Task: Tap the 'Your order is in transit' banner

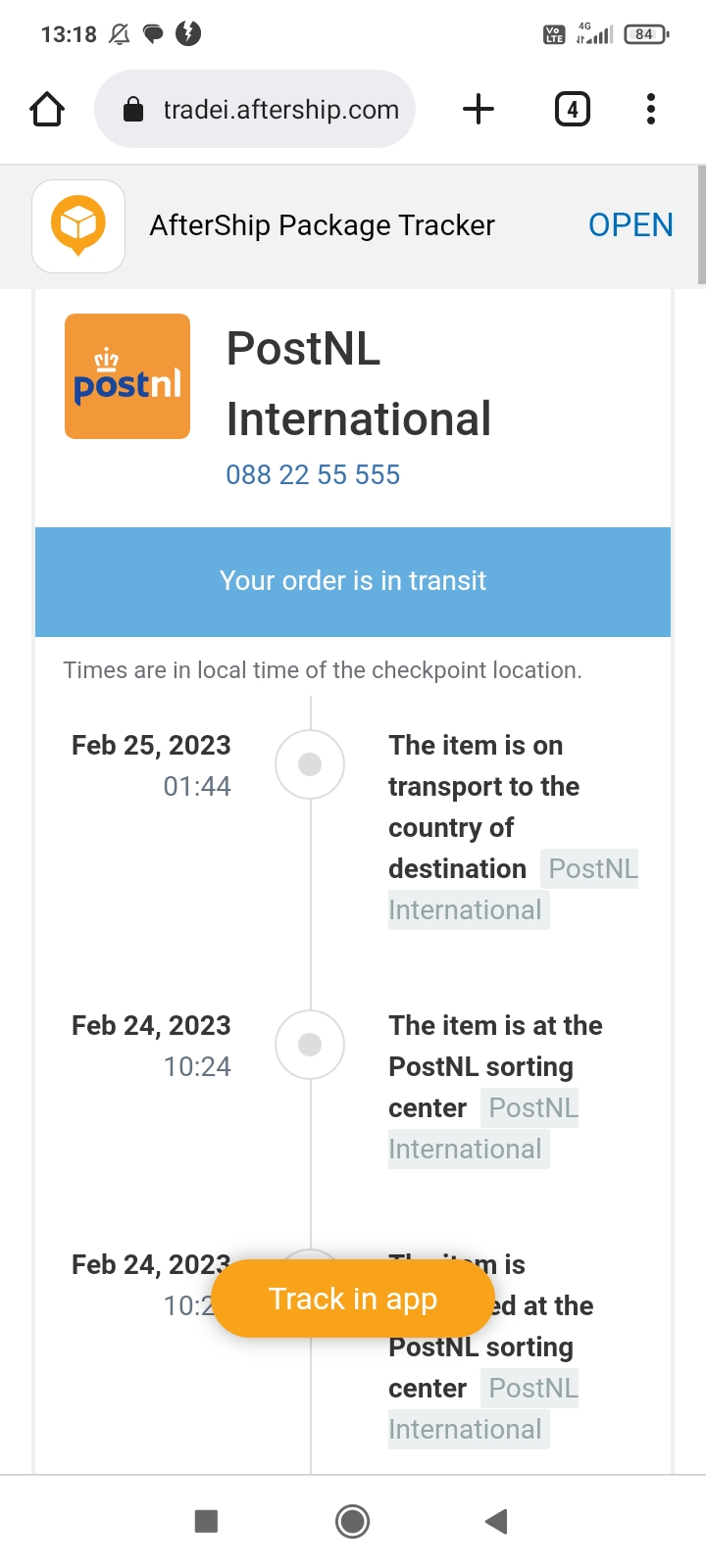Action: click(353, 581)
